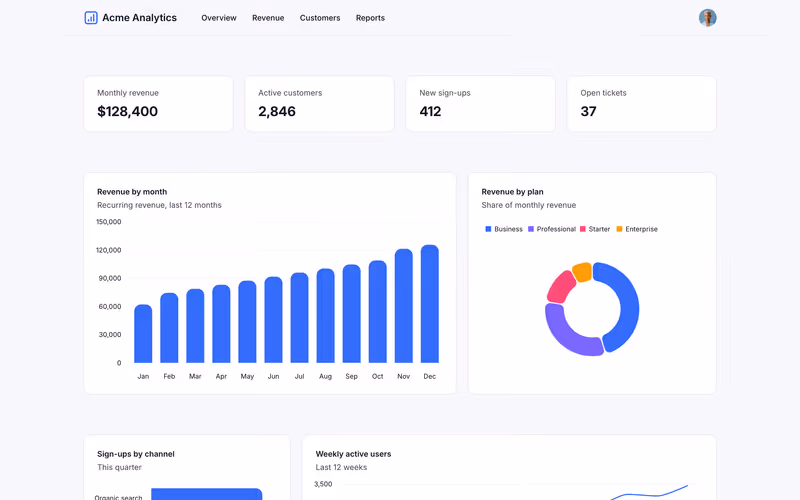Screen dimensions: 800x500
Task: Click the Apr revenue bar
Action: [221, 324]
